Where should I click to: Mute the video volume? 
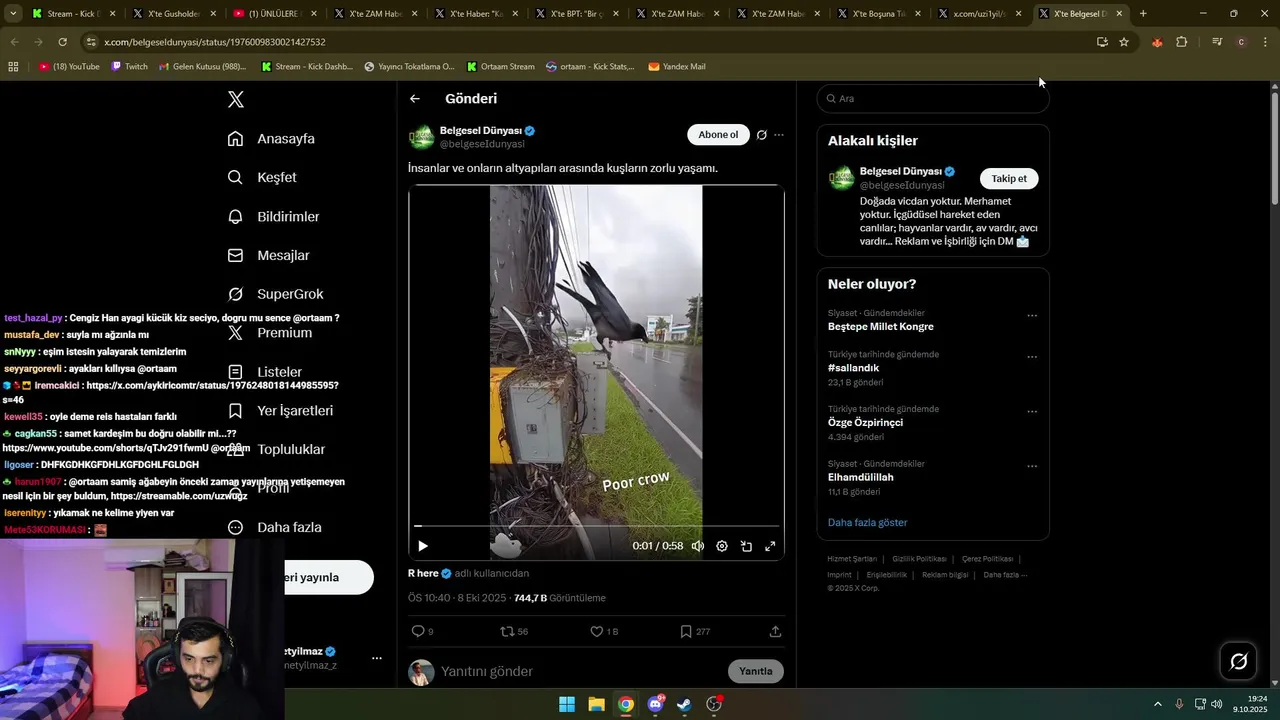pyautogui.click(x=697, y=546)
